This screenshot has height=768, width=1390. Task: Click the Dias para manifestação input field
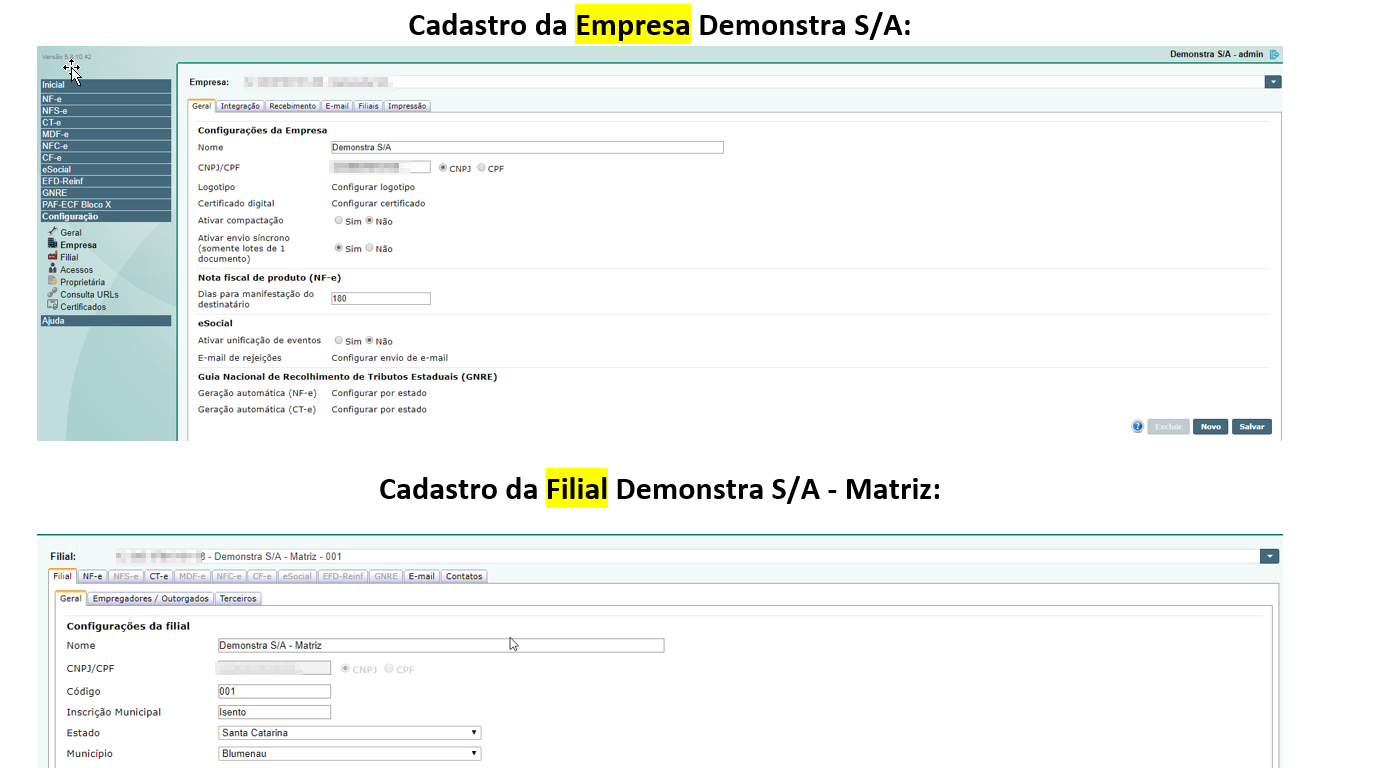380,299
